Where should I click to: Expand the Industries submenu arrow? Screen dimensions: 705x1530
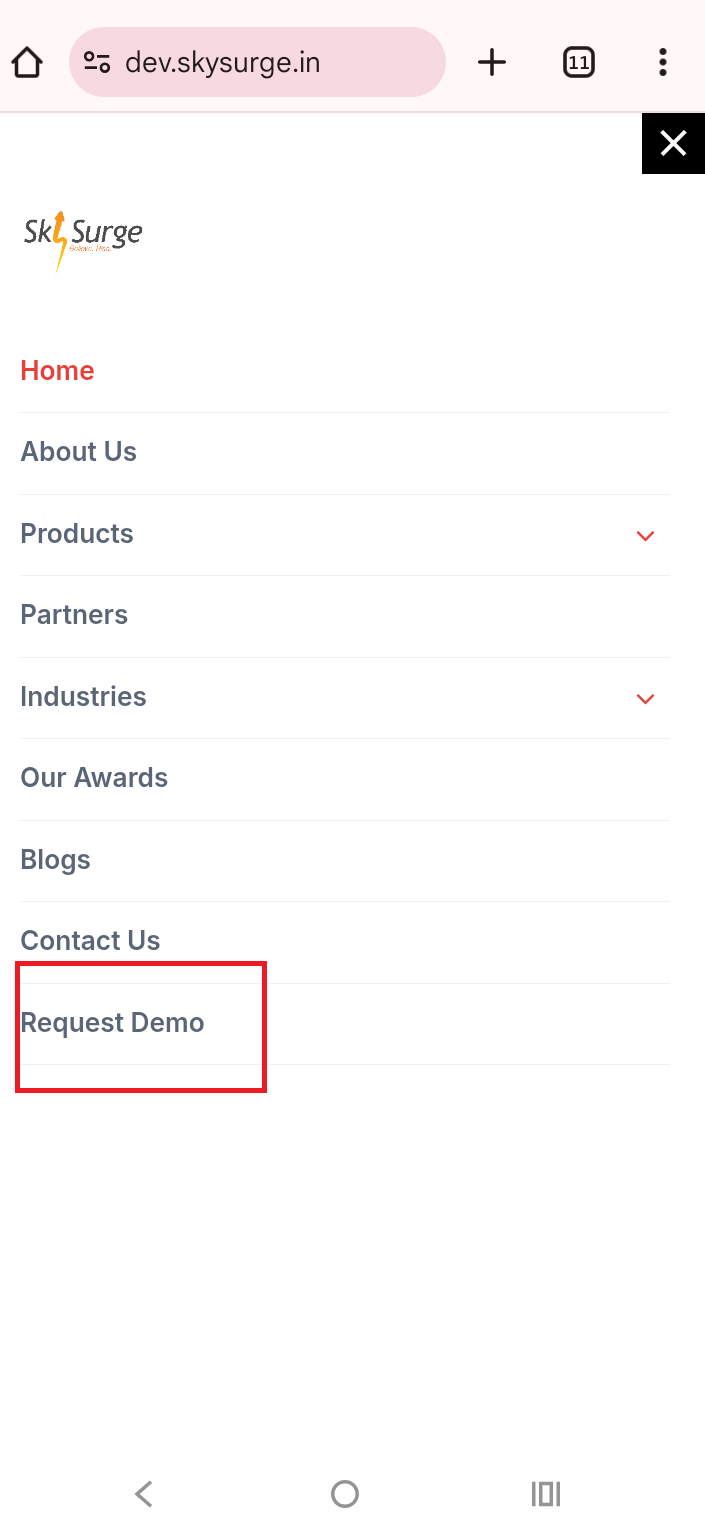coord(645,698)
